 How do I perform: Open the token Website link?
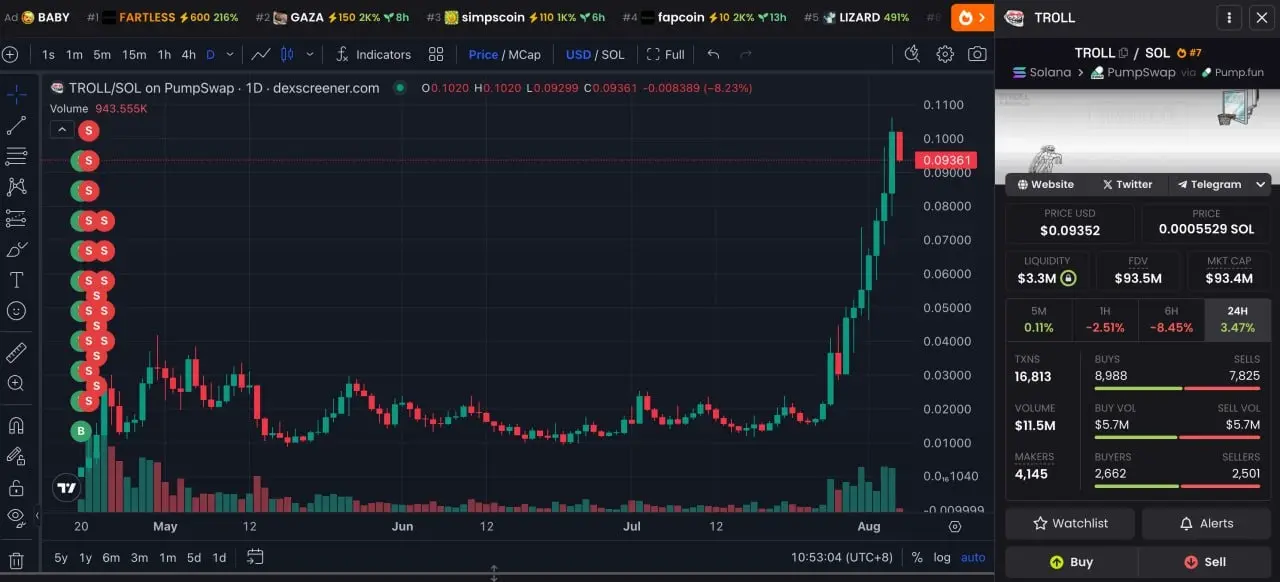pos(1046,184)
